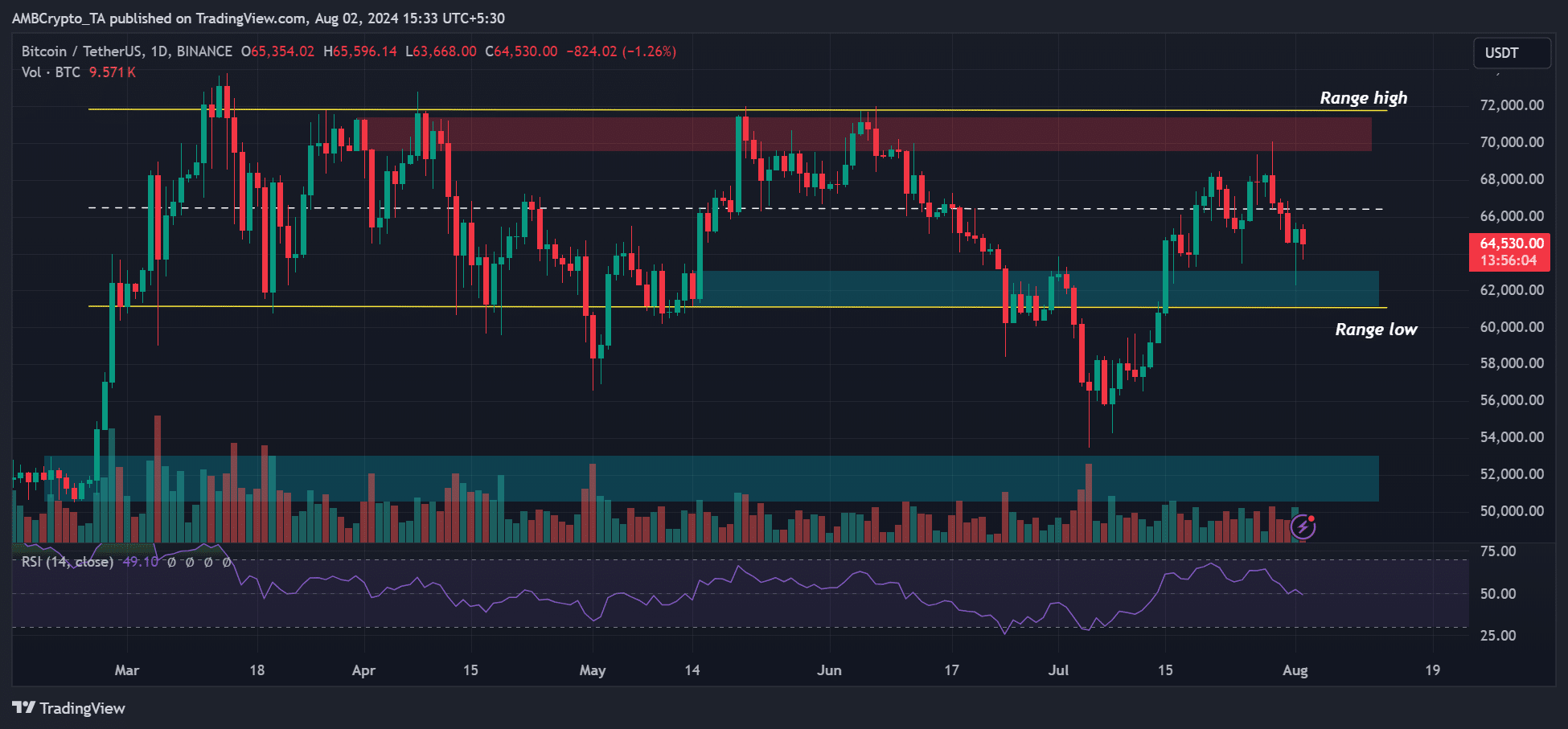1568x729 pixels.
Task: Click the Bitcoin / TetherUS symbol title
Action: pos(127,51)
